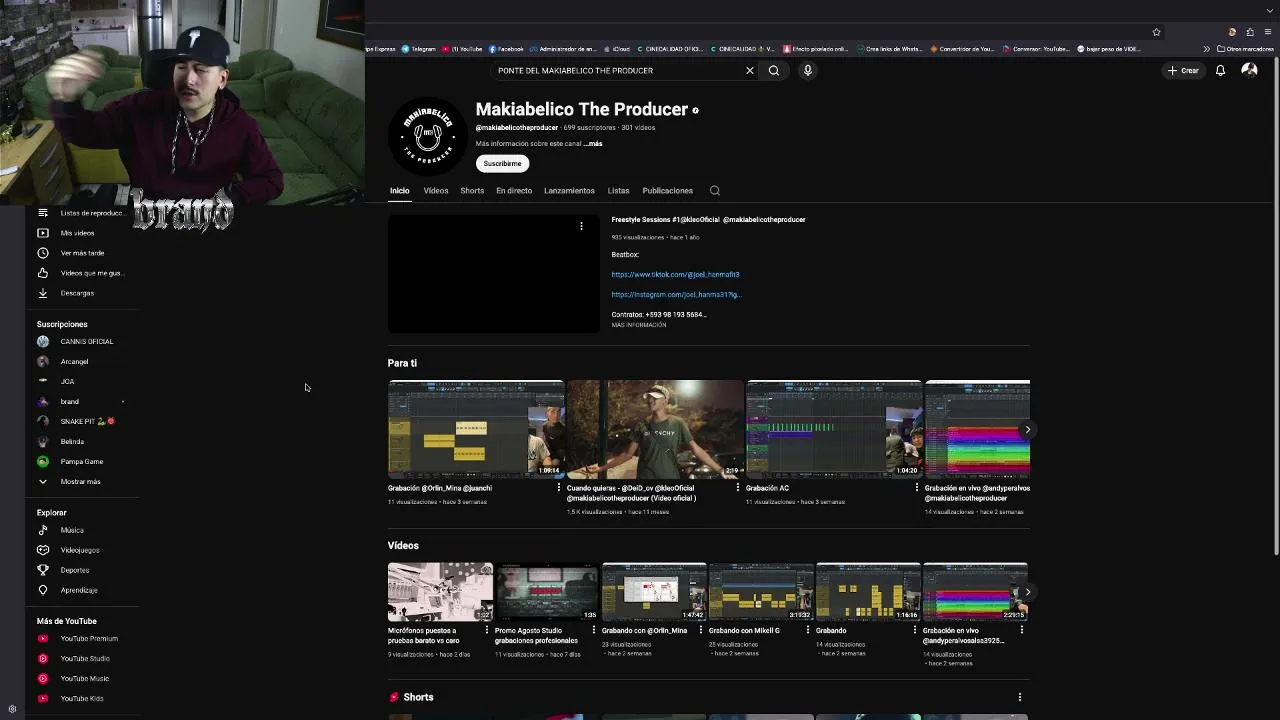Screen dimensions: 1280x720
Task: Open the Cuando quieras video thumbnail
Action: point(655,429)
